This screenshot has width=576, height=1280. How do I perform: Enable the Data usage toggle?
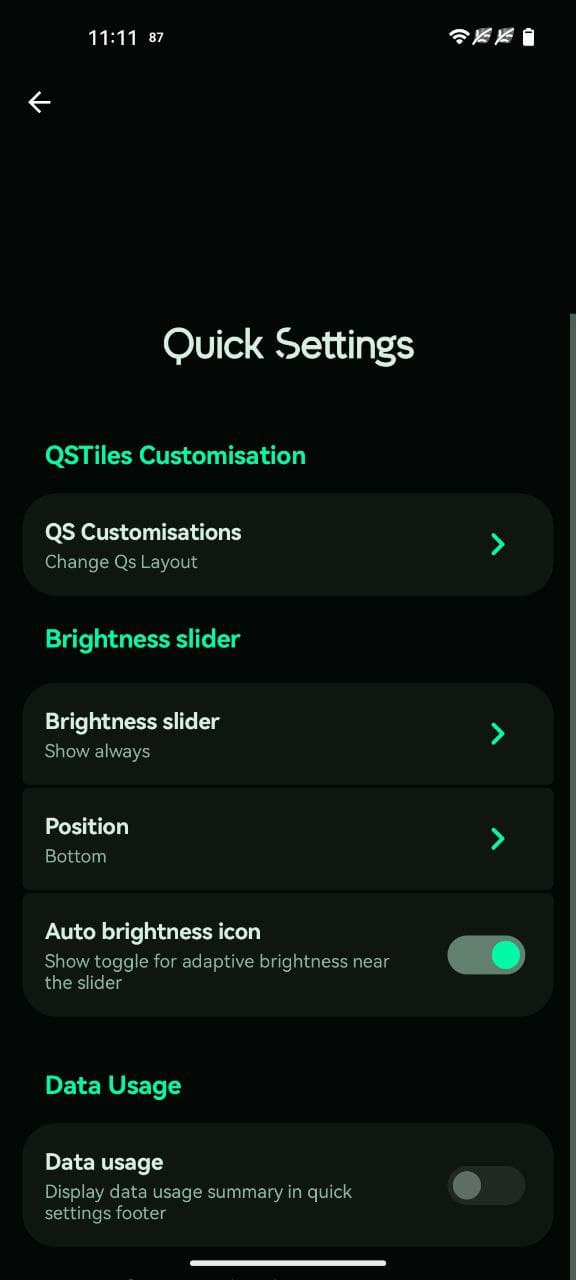486,1186
